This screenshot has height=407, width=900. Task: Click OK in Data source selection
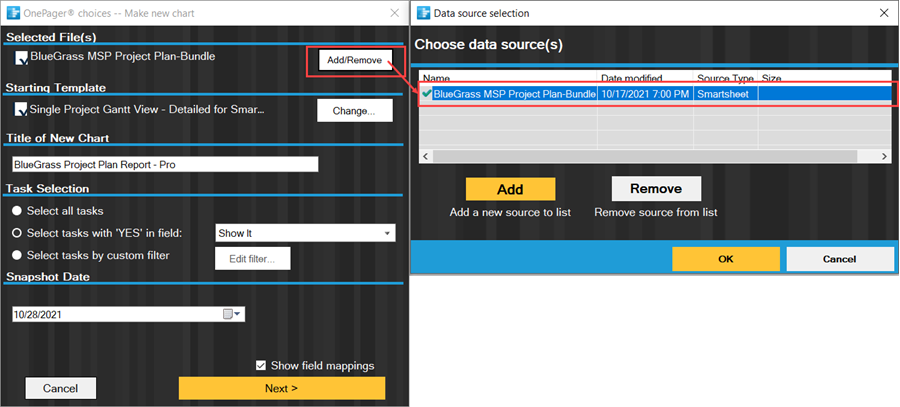tap(726, 259)
